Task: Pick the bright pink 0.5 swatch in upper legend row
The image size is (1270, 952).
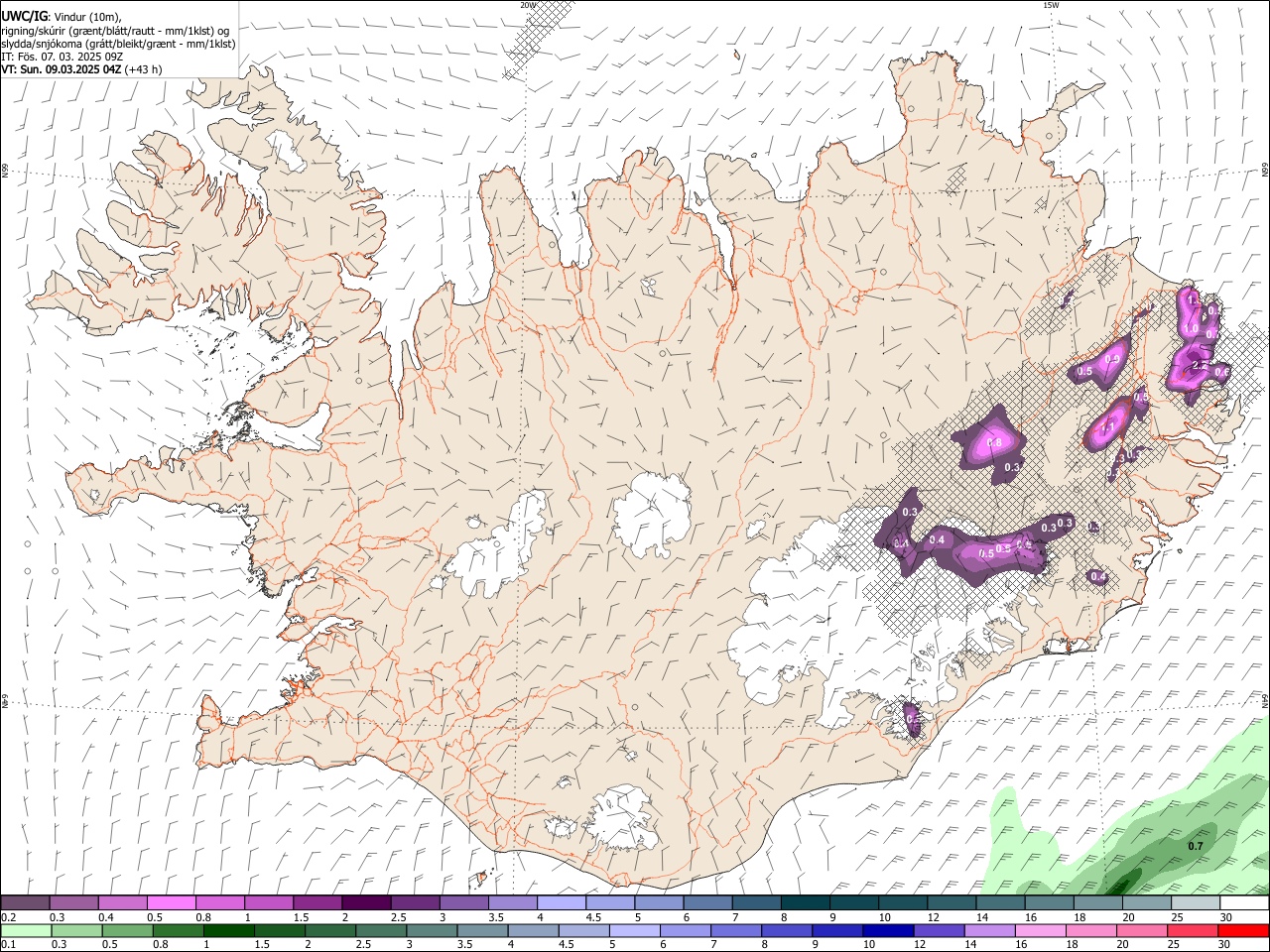Action: 171,903
